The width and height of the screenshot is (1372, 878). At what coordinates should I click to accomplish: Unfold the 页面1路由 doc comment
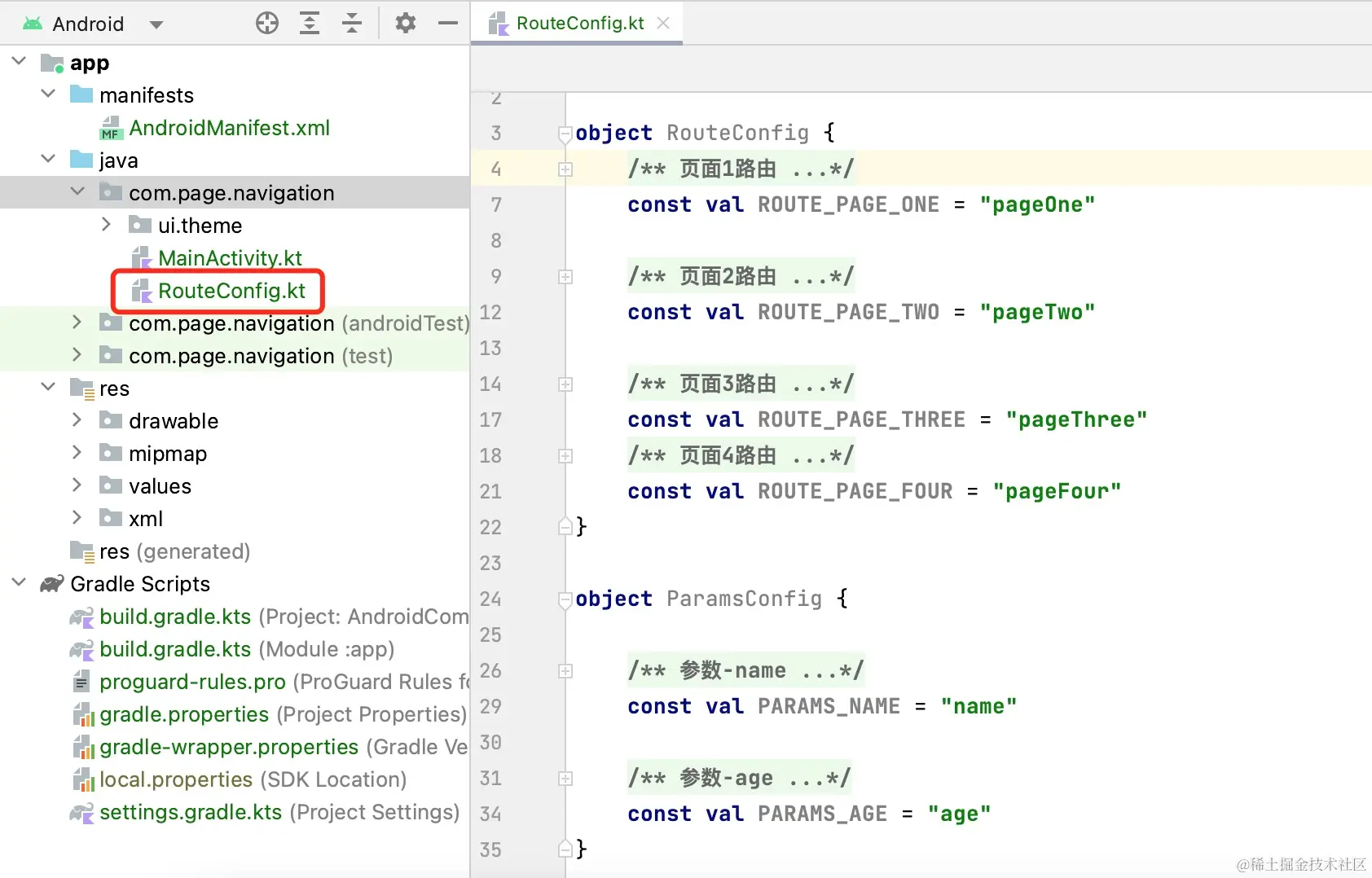(565, 169)
